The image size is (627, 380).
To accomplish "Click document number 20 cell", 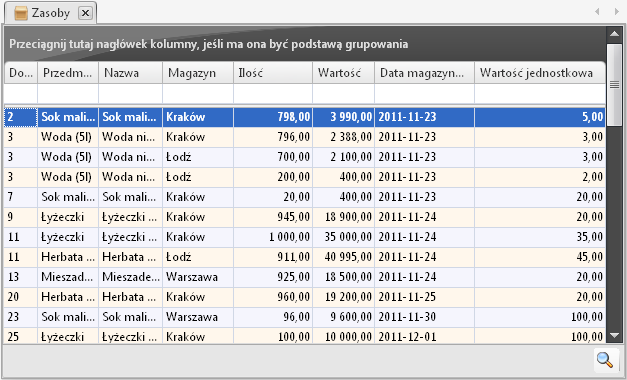I will pos(21,297).
